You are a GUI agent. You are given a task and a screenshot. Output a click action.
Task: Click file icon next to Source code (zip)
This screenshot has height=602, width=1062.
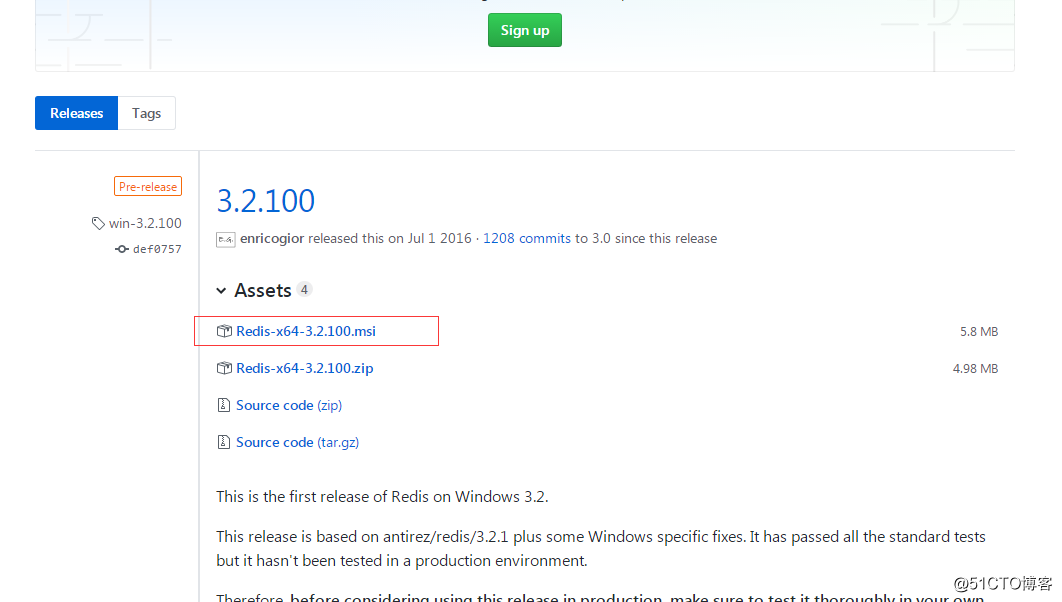[x=224, y=405]
